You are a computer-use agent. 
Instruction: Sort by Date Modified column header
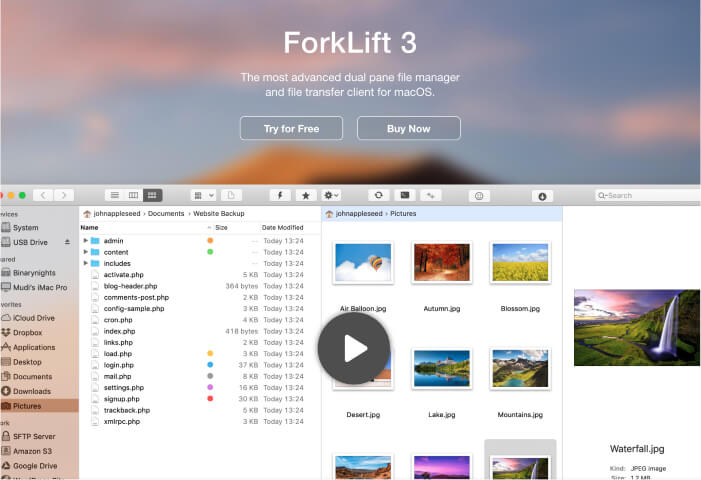pos(283,227)
